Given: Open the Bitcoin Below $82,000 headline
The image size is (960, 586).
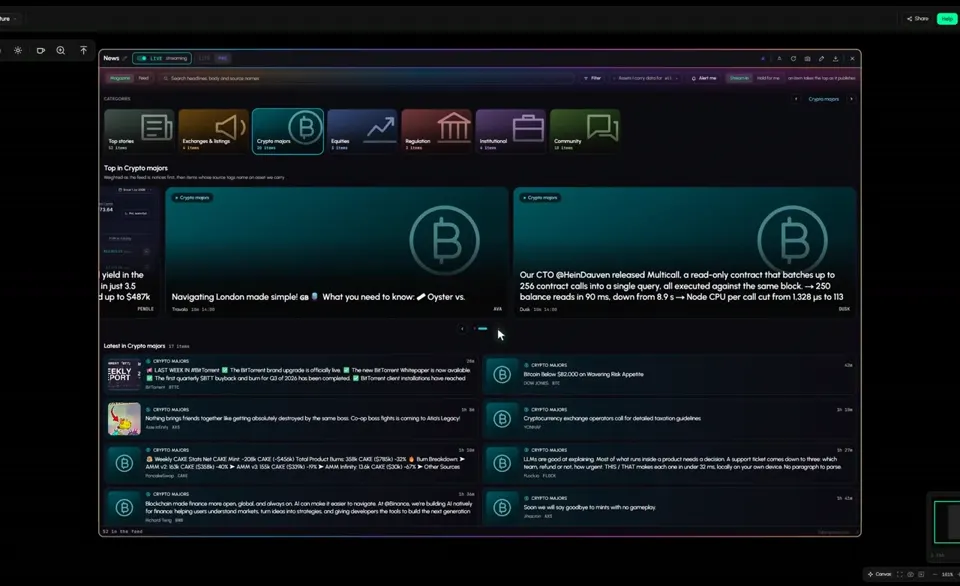Looking at the screenshot, I should (x=583, y=374).
